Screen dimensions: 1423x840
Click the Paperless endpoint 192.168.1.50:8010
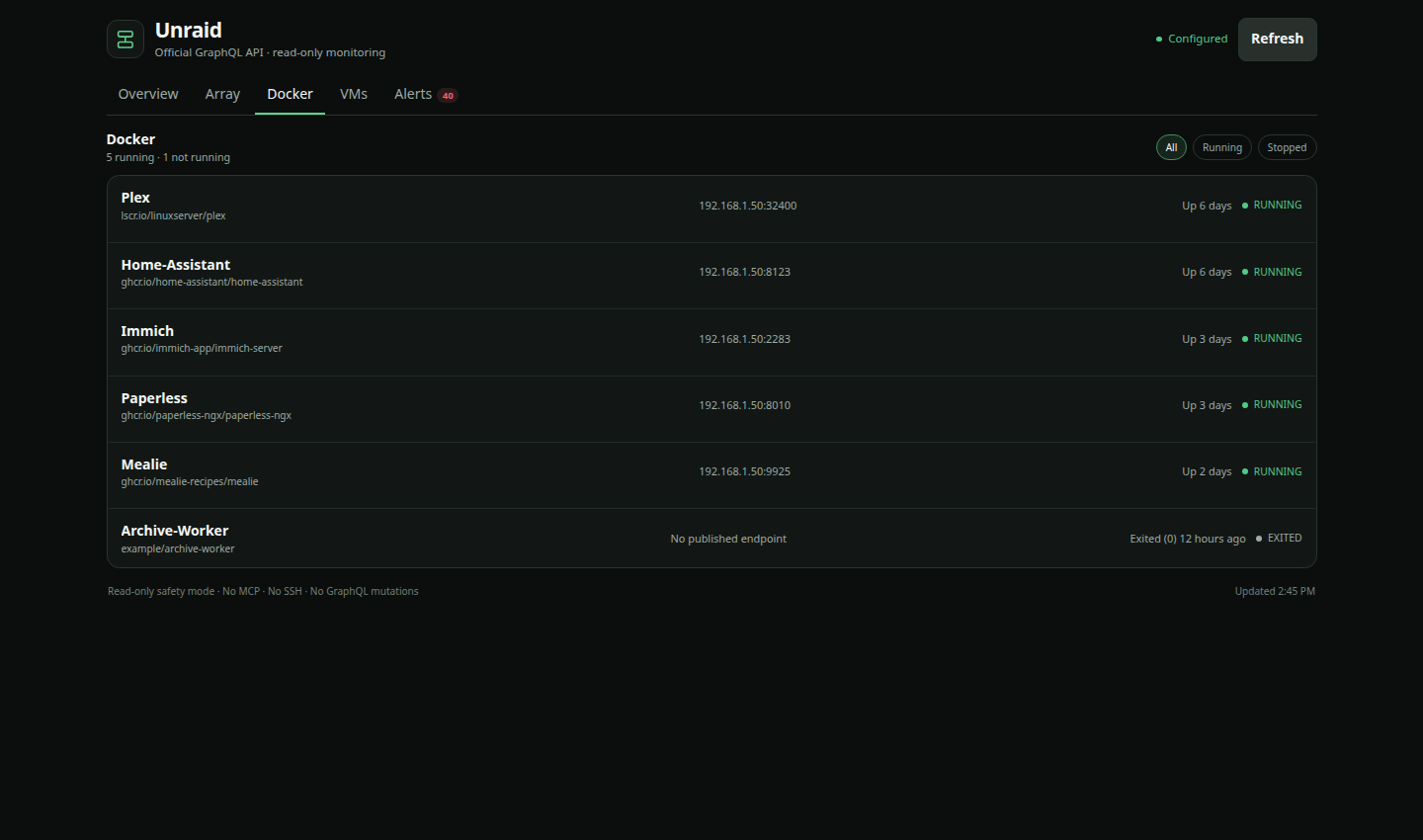744,405
